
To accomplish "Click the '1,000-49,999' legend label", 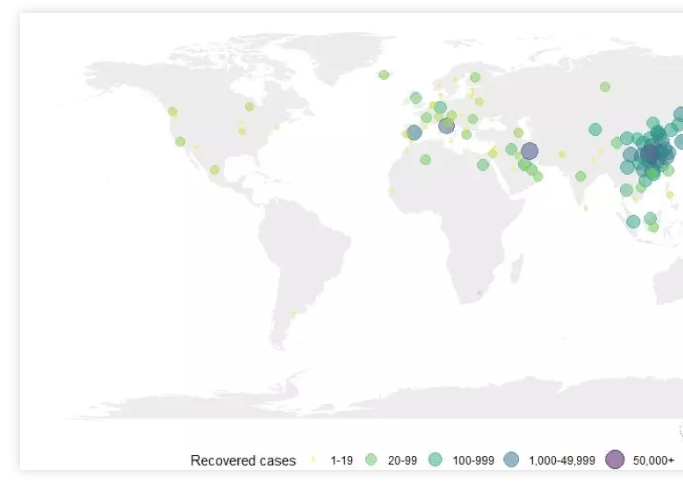I will 562,460.
